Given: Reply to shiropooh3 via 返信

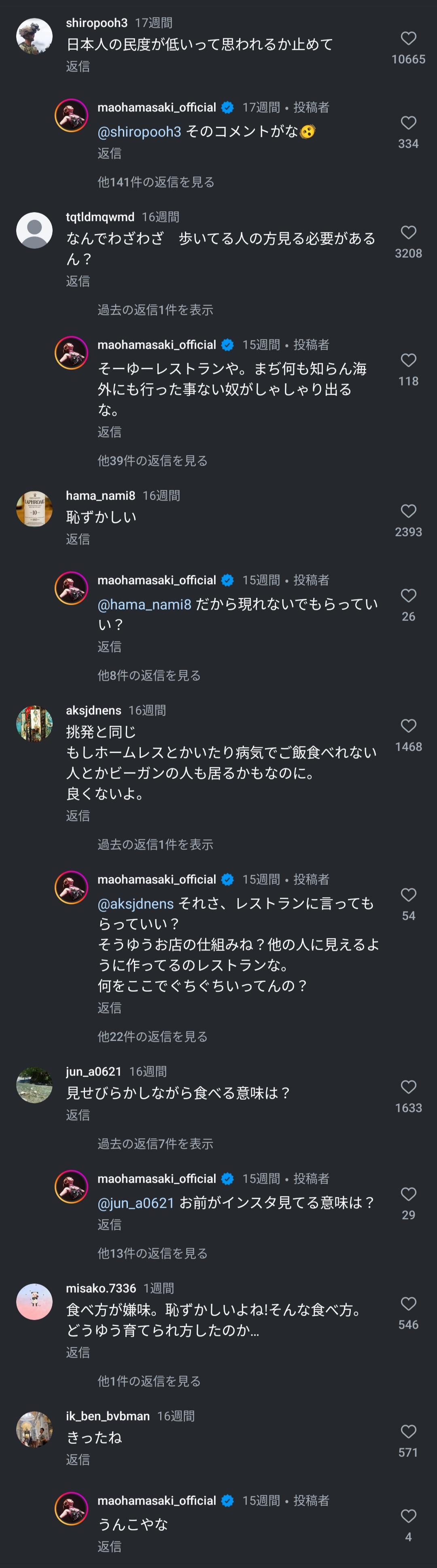Looking at the screenshot, I should pyautogui.click(x=78, y=66).
